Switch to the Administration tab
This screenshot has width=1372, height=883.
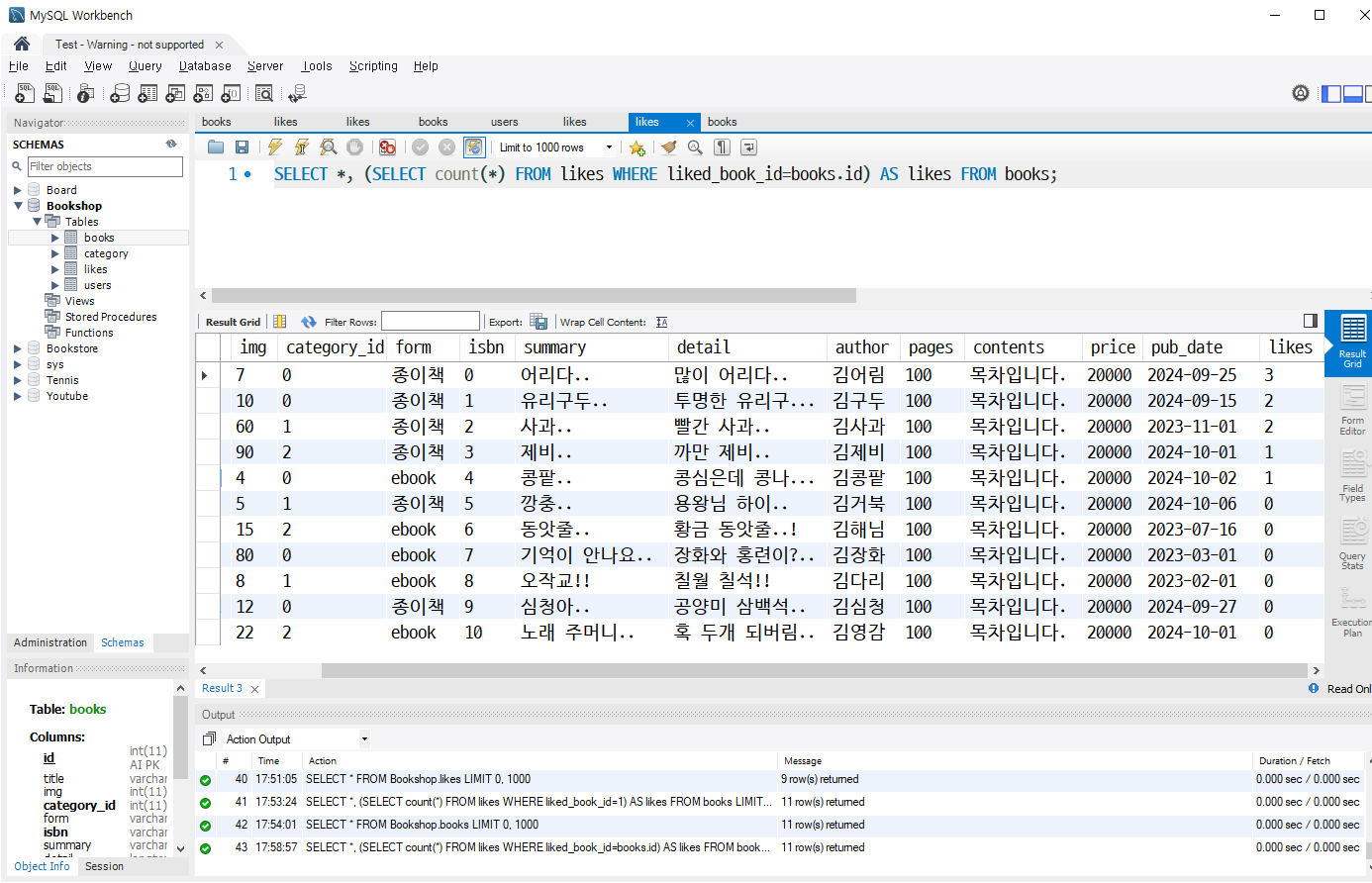tap(50, 642)
